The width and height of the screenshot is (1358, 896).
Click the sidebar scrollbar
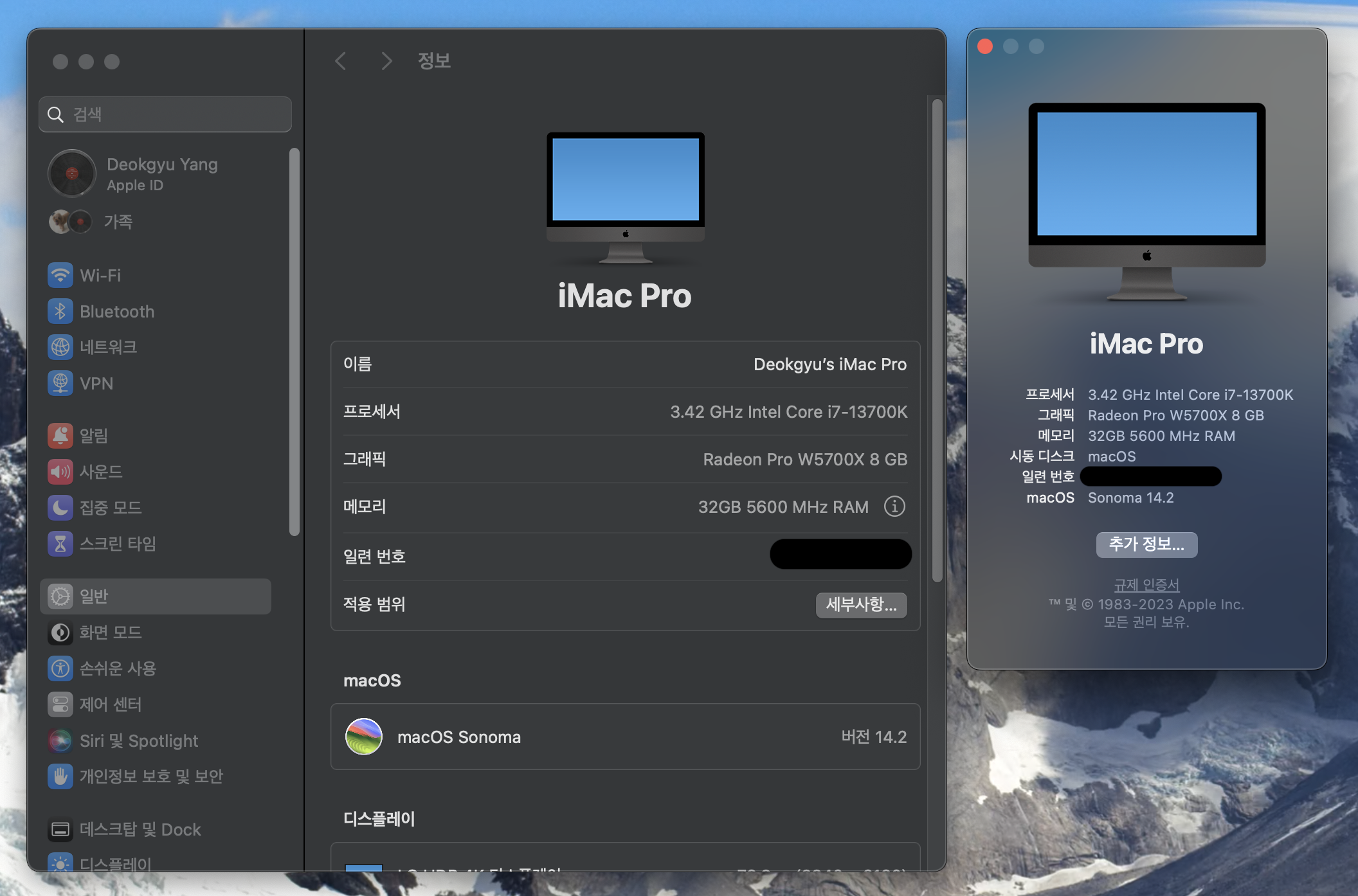pyautogui.click(x=294, y=341)
